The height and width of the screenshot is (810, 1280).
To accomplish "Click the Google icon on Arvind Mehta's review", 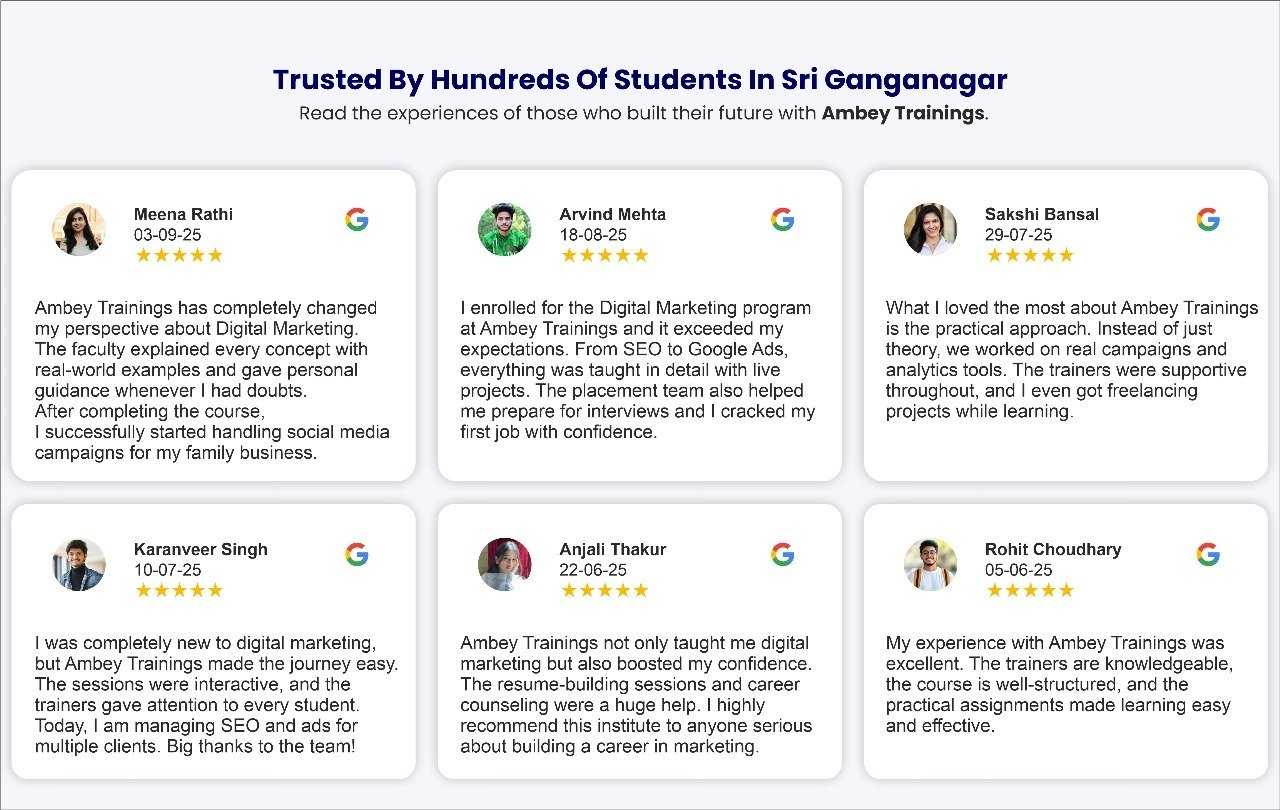I will point(783,220).
